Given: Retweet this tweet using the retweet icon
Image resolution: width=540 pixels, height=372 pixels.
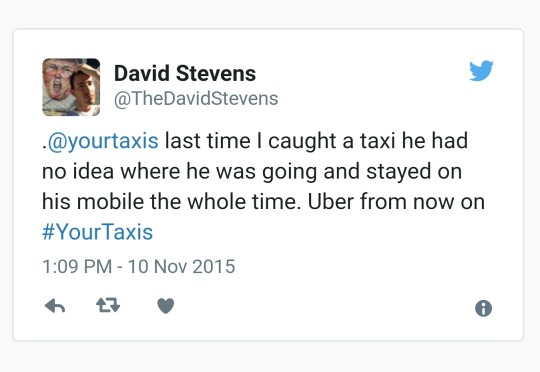Looking at the screenshot, I should click(108, 305).
